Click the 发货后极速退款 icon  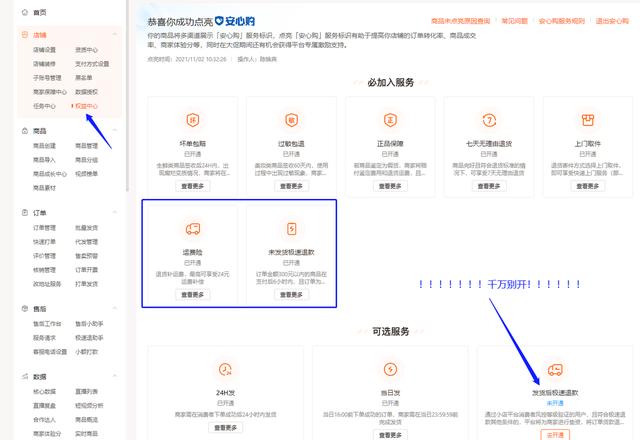(x=553, y=371)
